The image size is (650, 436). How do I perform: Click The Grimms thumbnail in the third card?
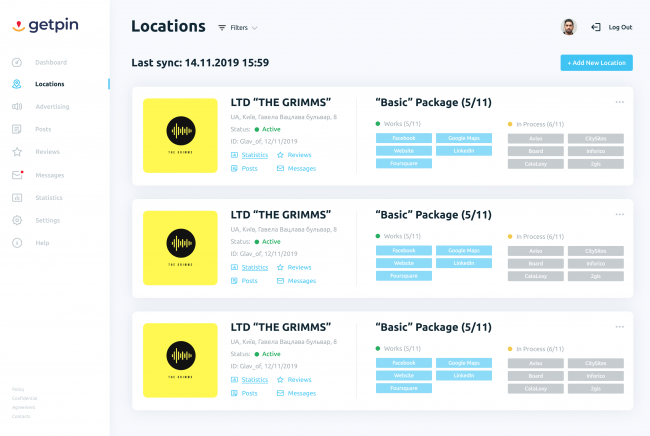pyautogui.click(x=180, y=359)
